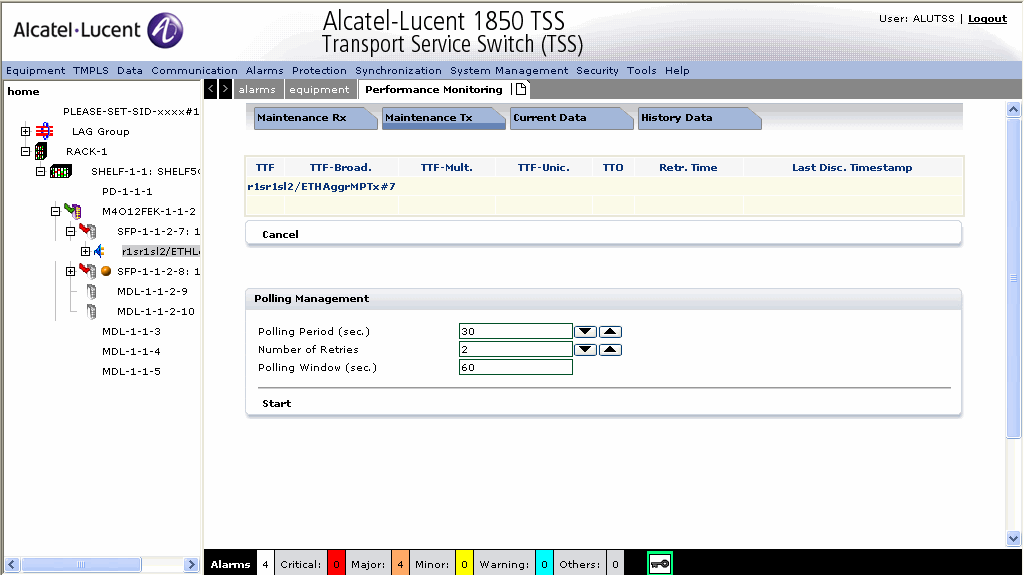Click the Alarms status bar button

pyautogui.click(x=231, y=564)
